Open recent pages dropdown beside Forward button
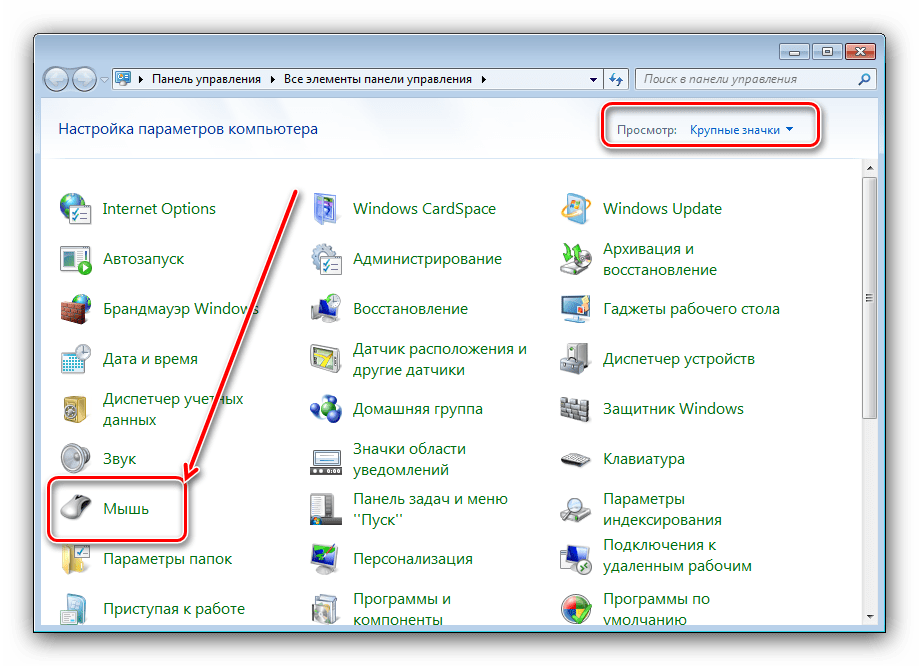This screenshot has height=666, width=919. (104, 80)
